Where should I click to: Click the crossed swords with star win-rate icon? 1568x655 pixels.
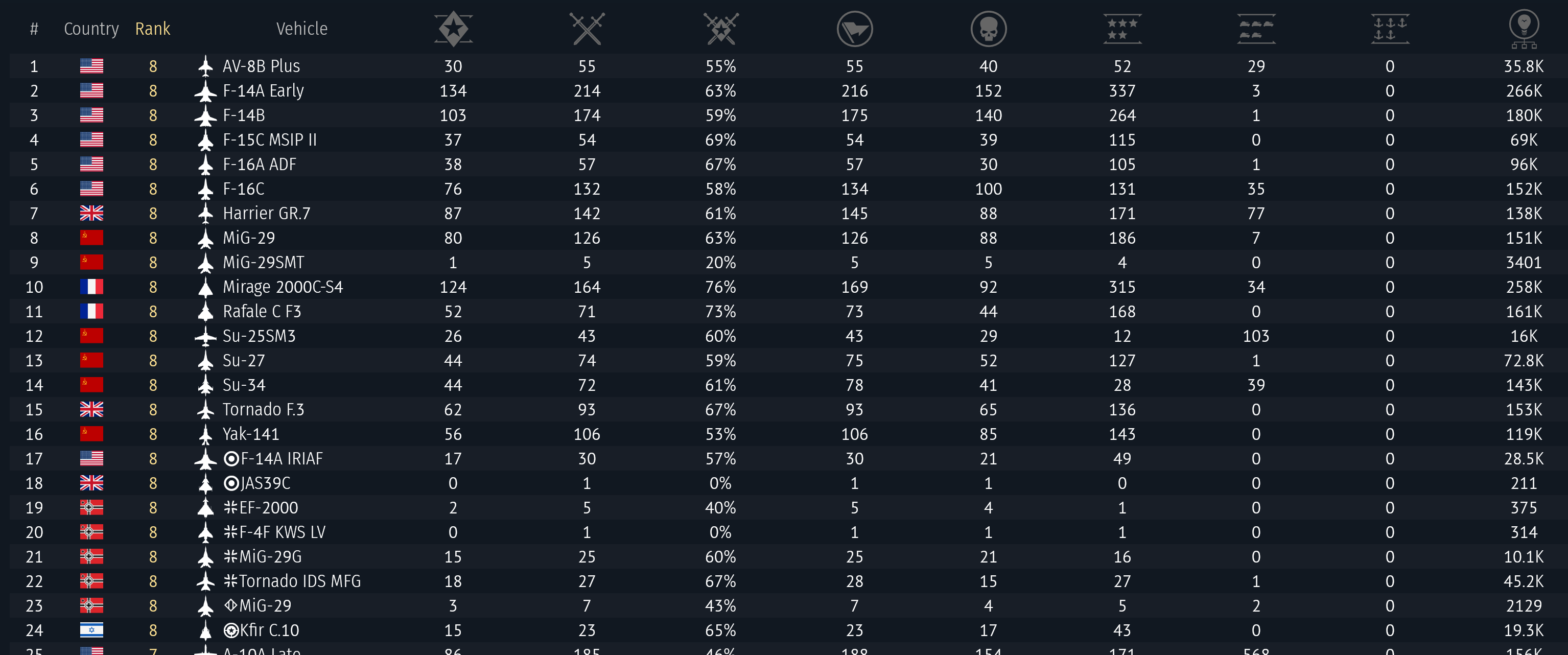tap(721, 29)
